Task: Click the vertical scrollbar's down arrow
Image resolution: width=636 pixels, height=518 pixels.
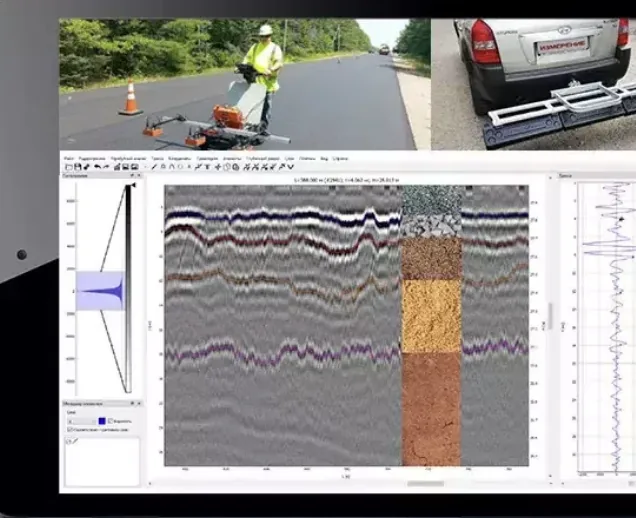Action: point(550,476)
